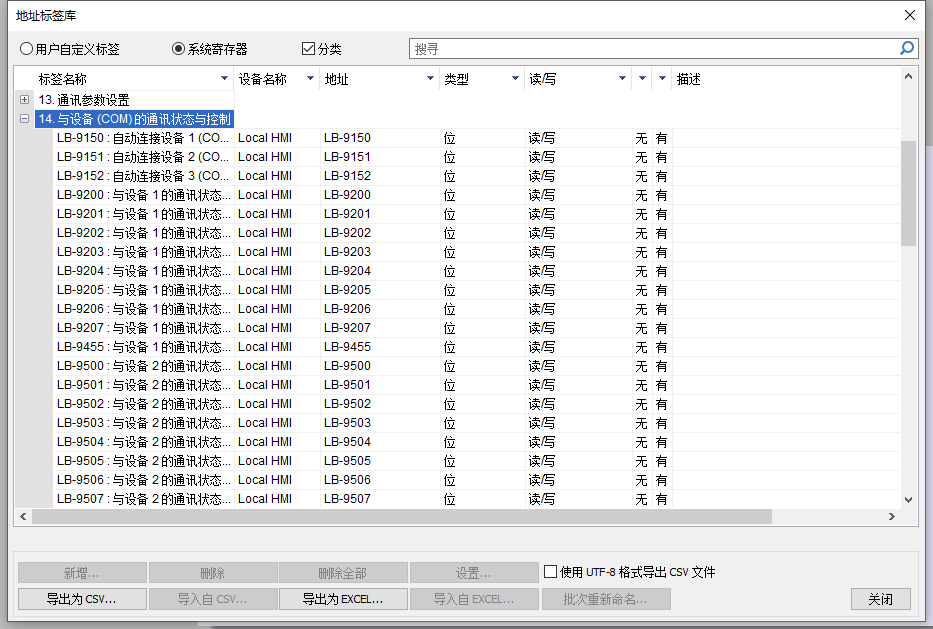Click the search magnifier icon
Viewport: 933px width, 629px height.
pos(906,48)
